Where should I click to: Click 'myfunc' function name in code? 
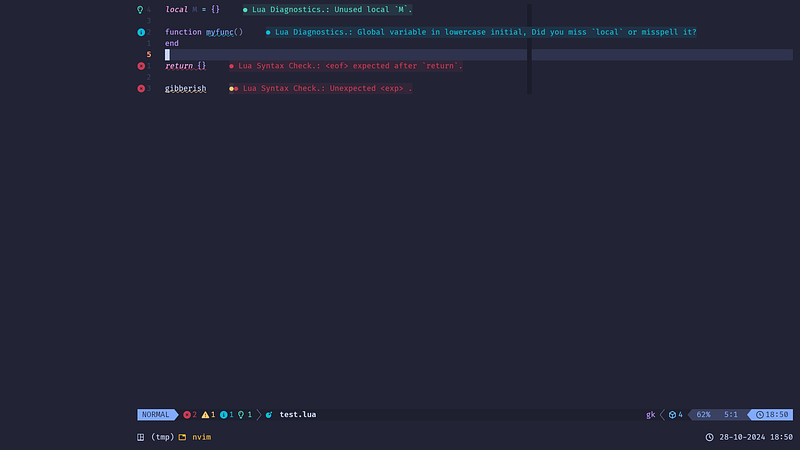220,32
